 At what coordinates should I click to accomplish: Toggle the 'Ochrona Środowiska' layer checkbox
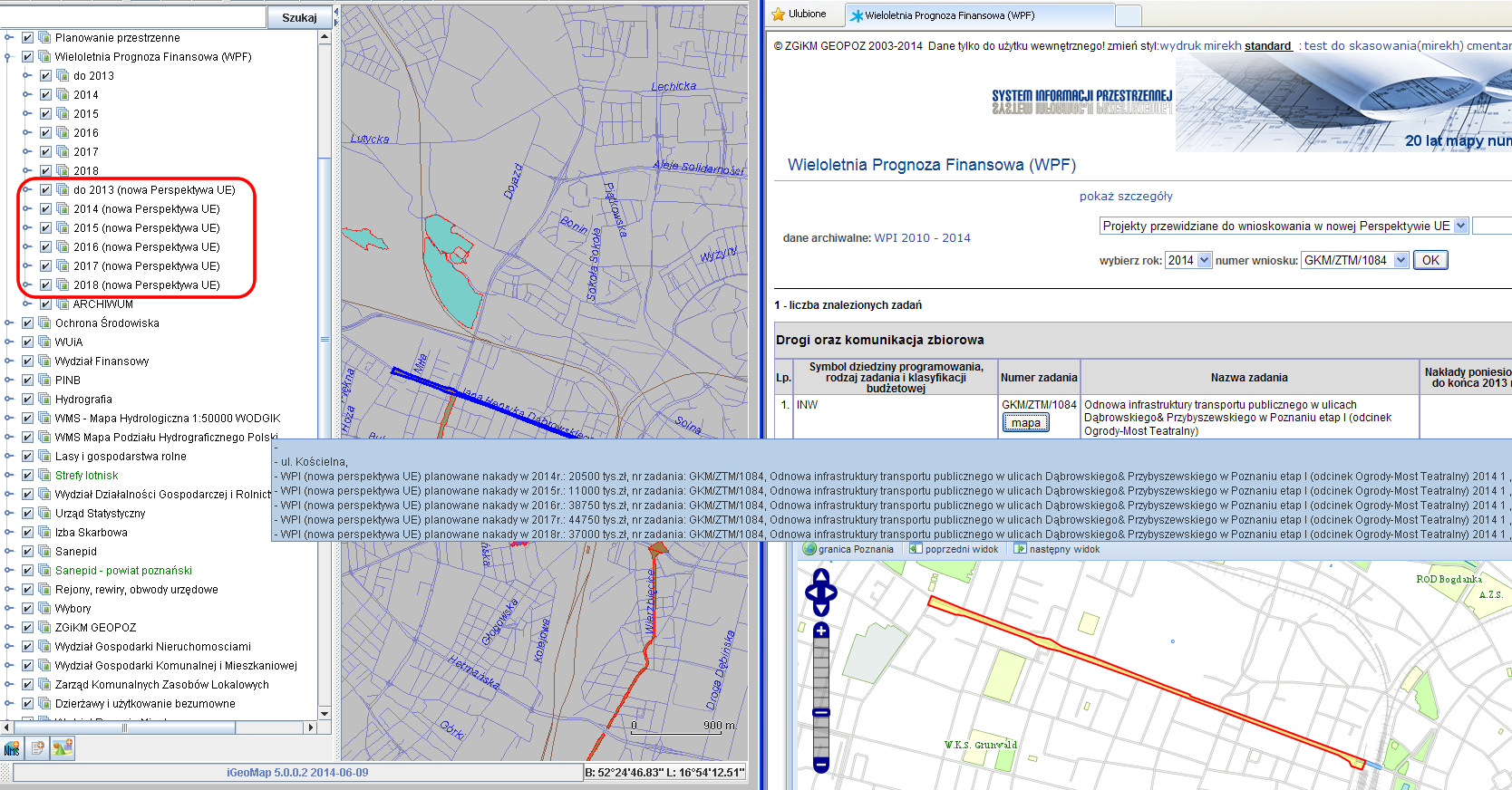click(27, 323)
